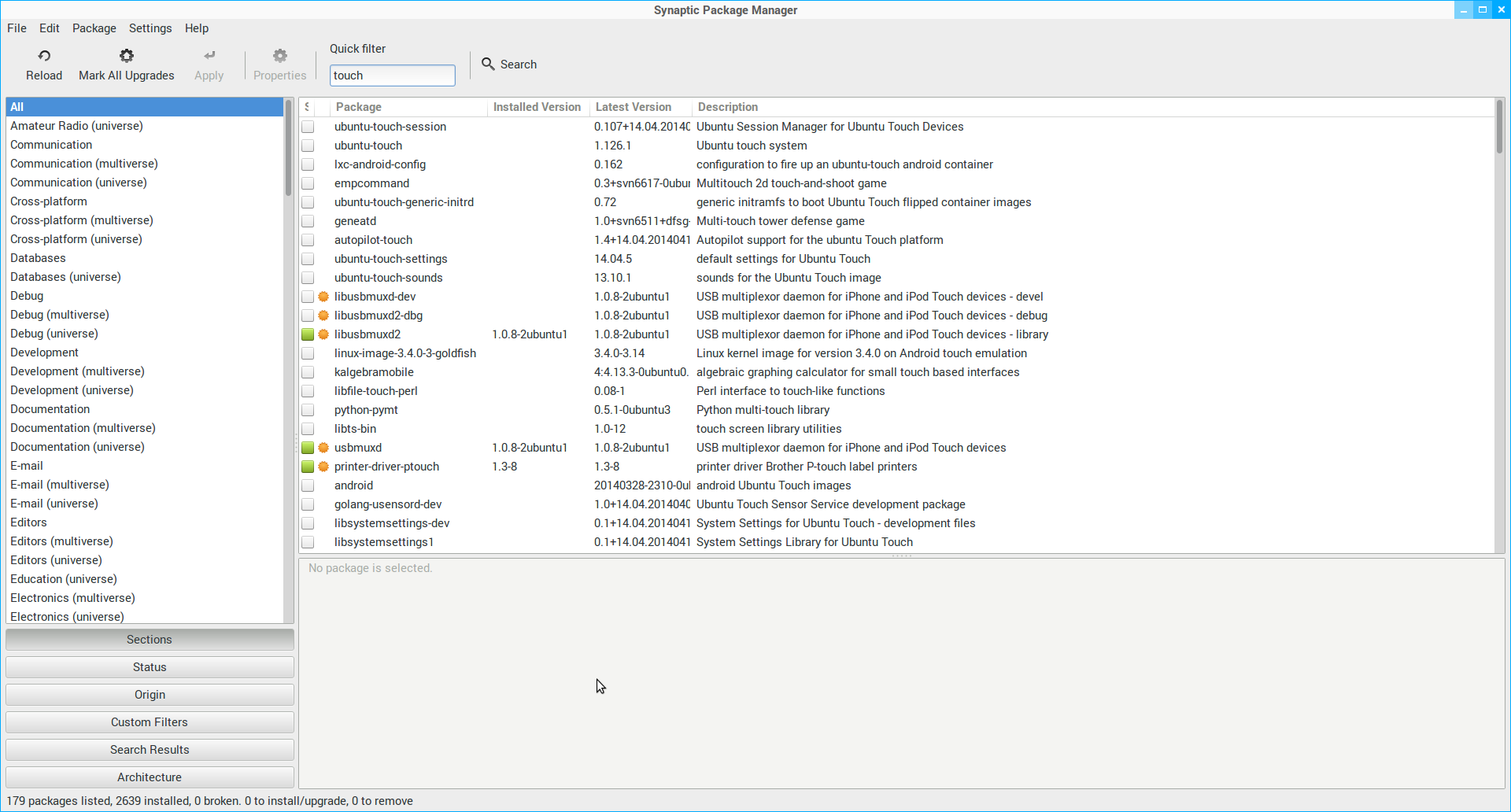The image size is (1511, 812).
Task: Click the Reload toolbar icon
Action: (44, 56)
